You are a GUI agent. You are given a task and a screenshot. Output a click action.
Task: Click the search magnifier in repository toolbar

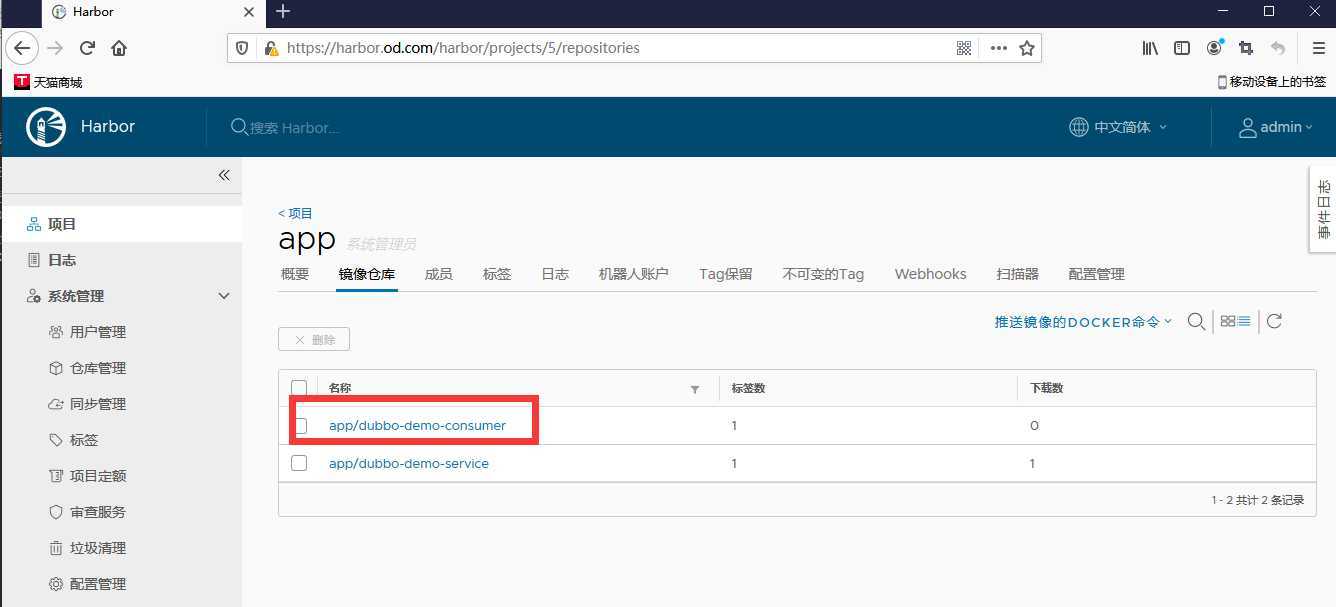(1195, 321)
